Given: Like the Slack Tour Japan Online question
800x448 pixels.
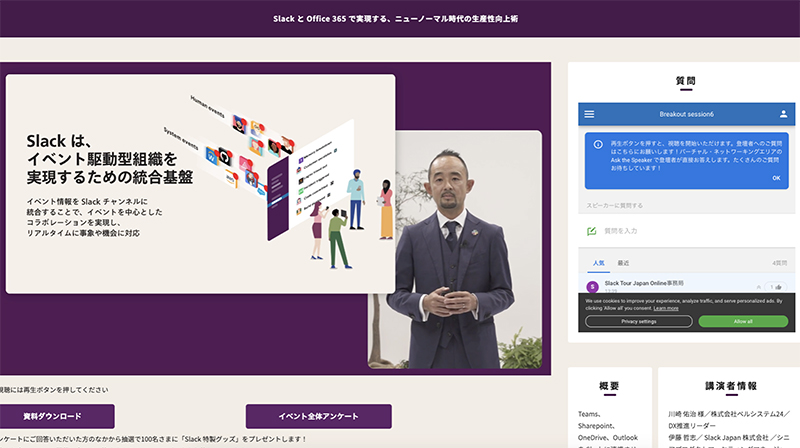Looking at the screenshot, I should [776, 287].
